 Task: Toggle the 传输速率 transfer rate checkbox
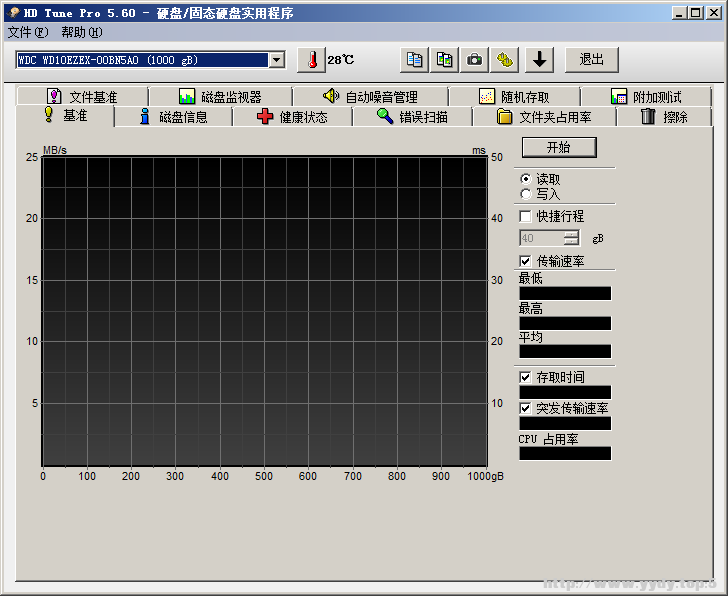pos(525,261)
